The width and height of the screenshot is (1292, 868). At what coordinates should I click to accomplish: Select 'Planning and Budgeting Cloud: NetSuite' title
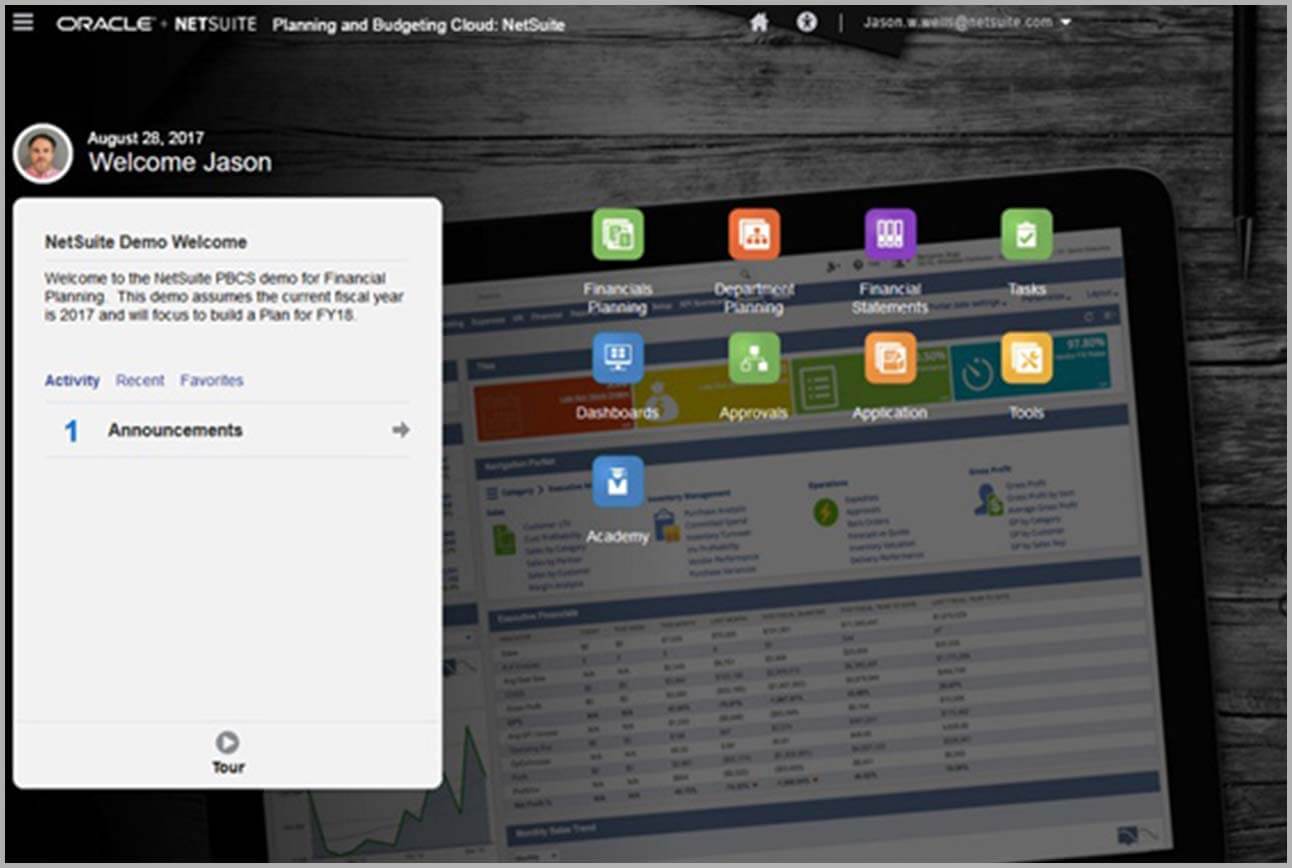pyautogui.click(x=419, y=24)
